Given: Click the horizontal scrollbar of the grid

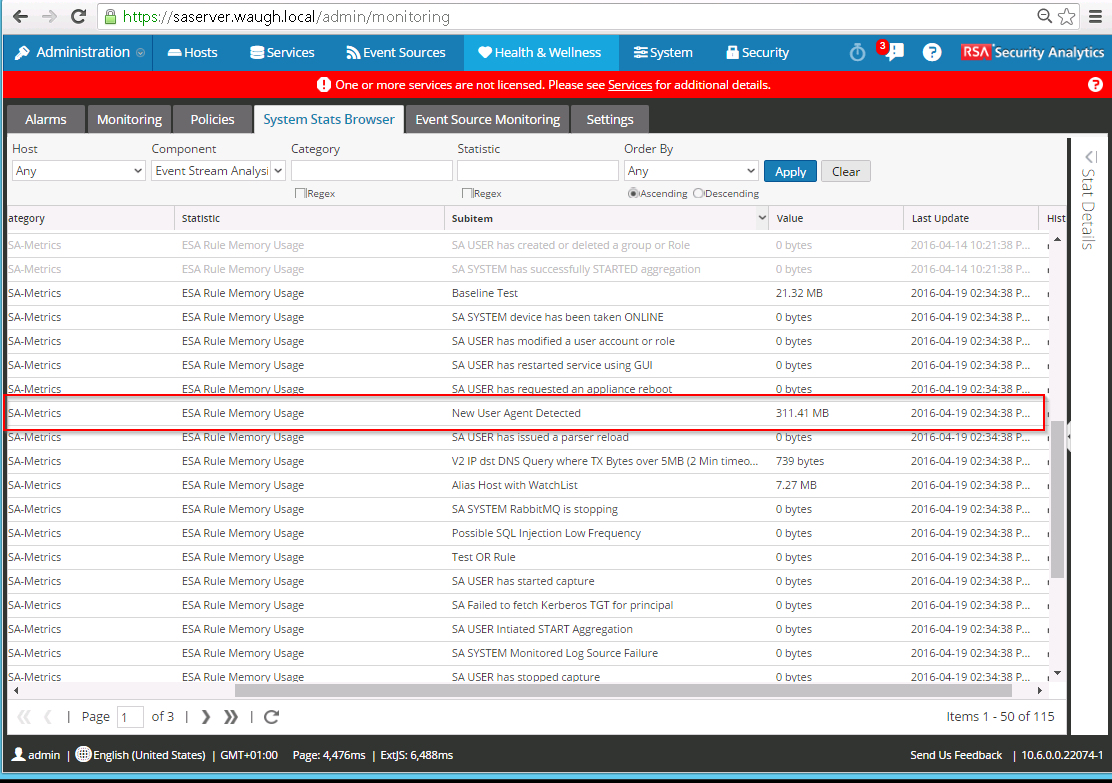Looking at the screenshot, I should [x=620, y=690].
